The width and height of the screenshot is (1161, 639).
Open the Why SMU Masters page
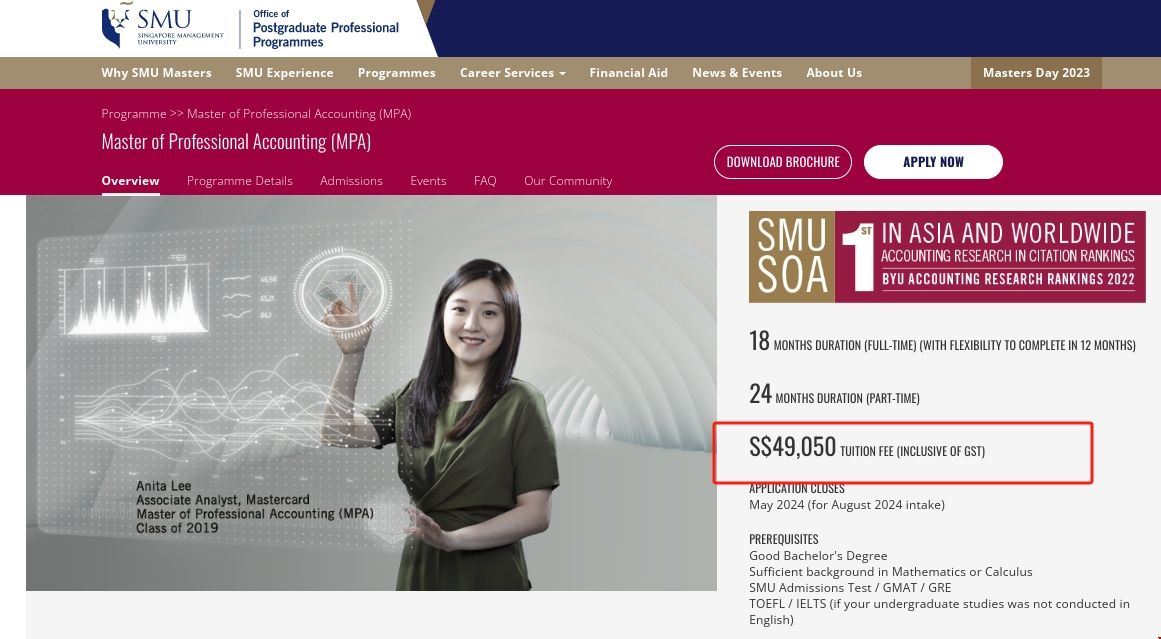156,72
